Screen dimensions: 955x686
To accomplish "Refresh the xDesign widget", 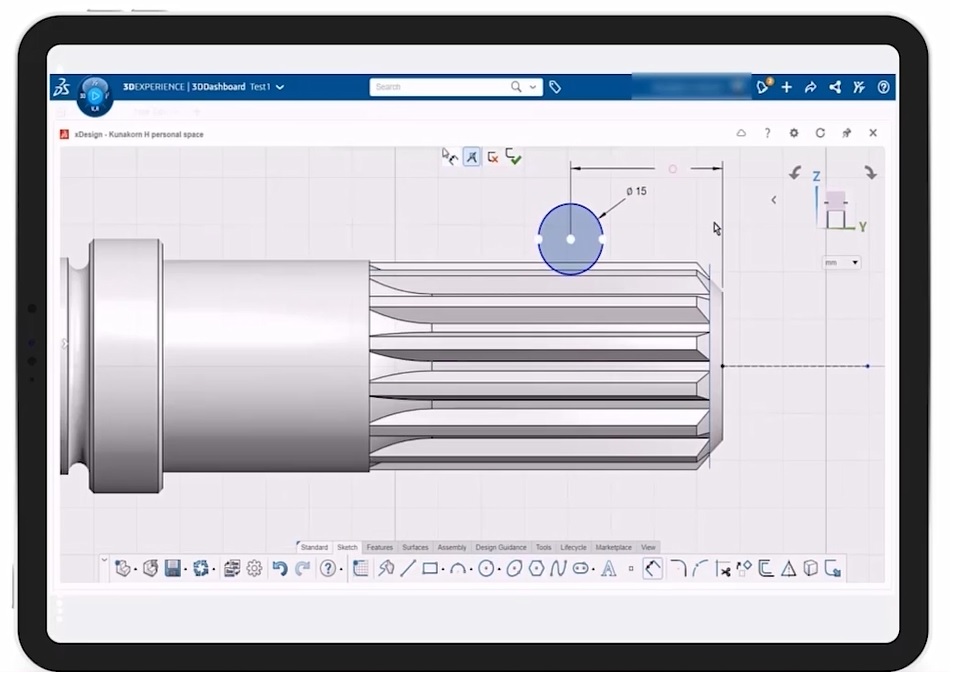I will tap(820, 133).
